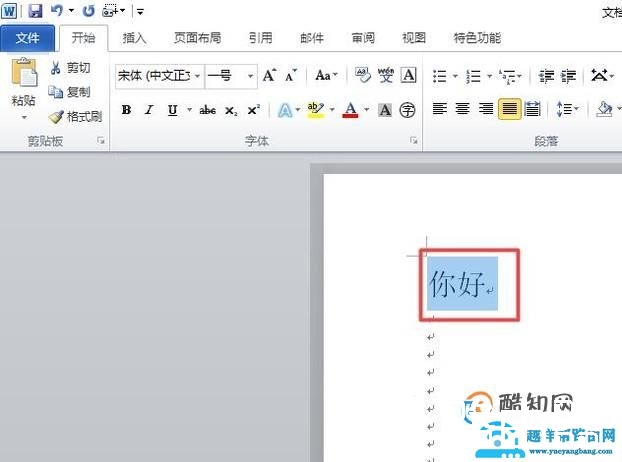
Task: Click the Save icon in quick access toolbar
Action: click(36, 11)
